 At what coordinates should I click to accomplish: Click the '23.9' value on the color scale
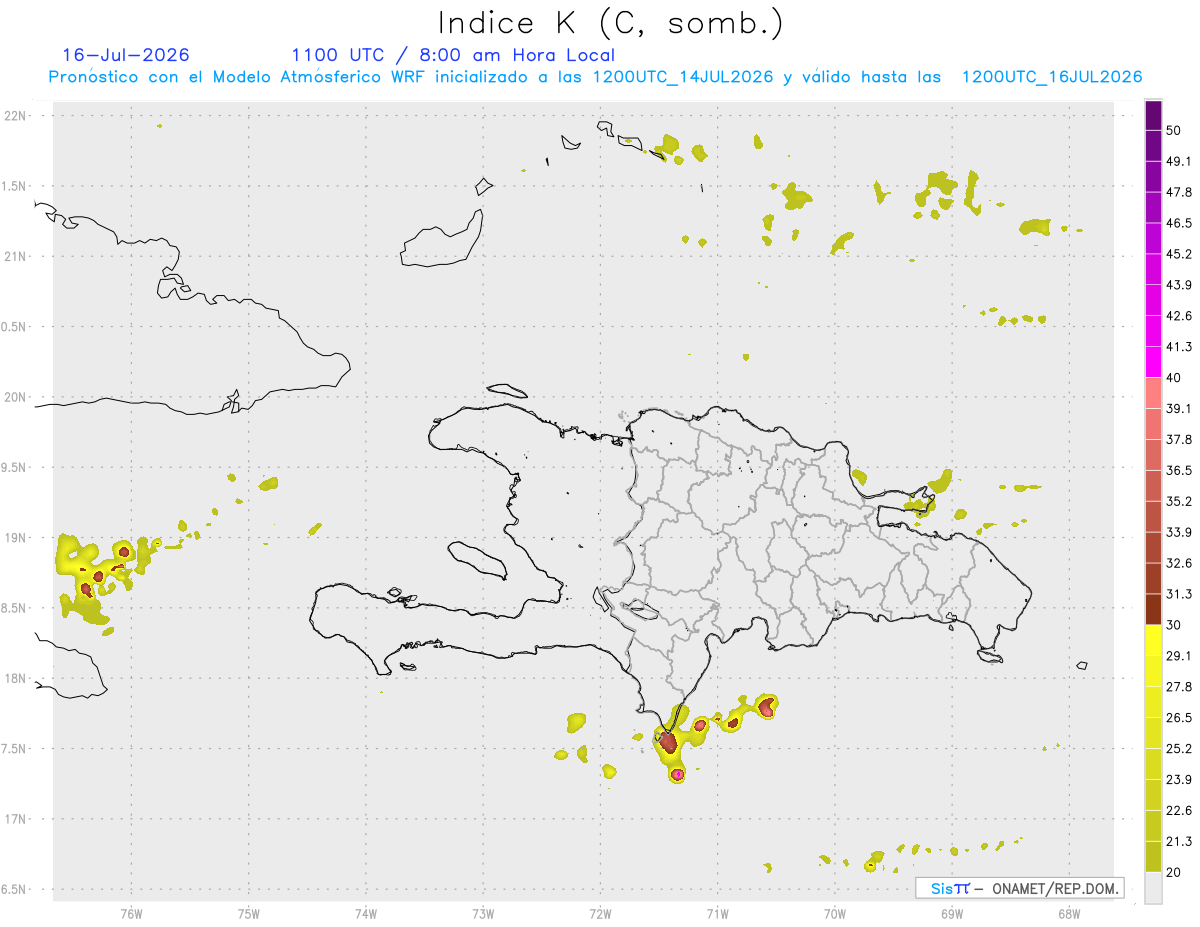[1179, 779]
